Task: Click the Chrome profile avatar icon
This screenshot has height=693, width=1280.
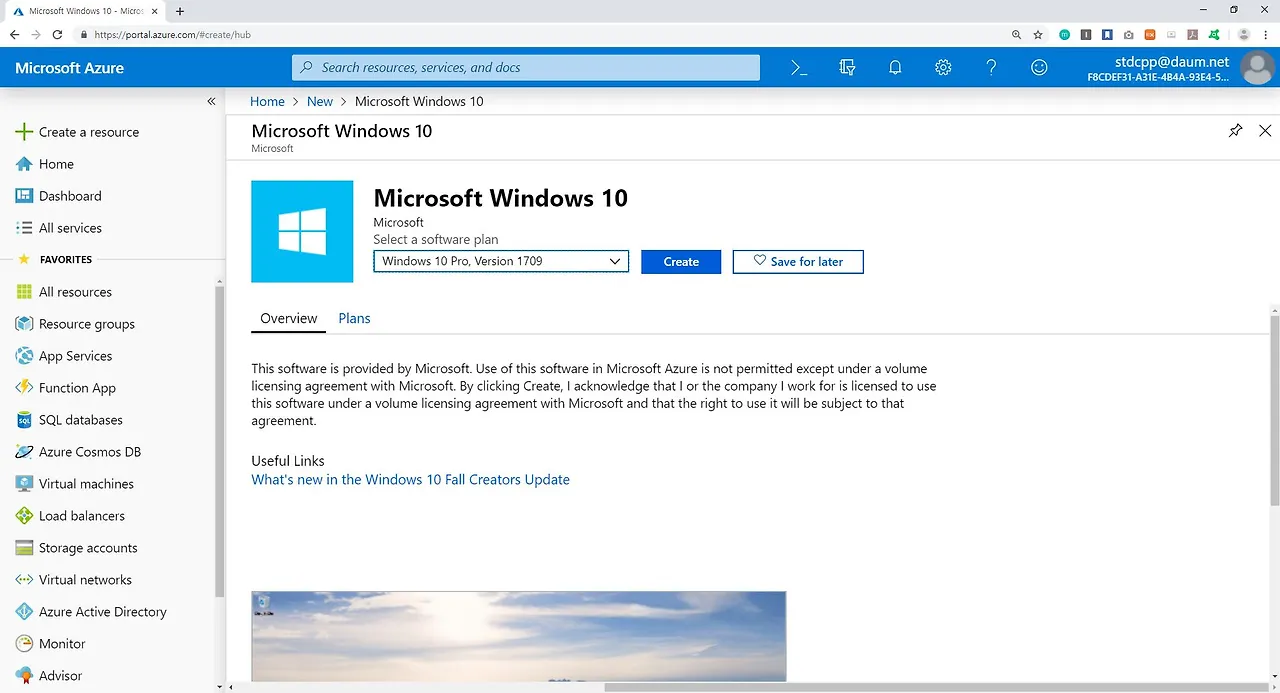Action: [1244, 34]
